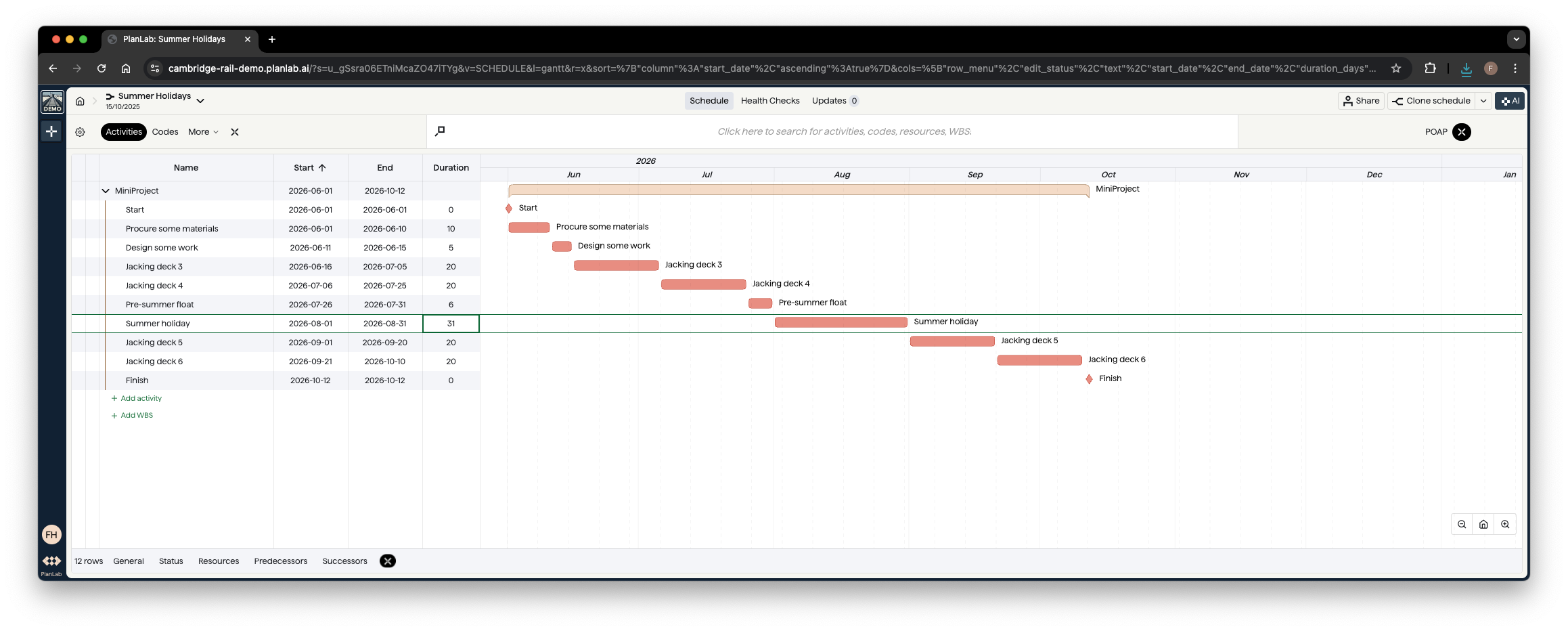The image size is (1568, 631).
Task: Select the Activities filter pill
Action: (123, 131)
